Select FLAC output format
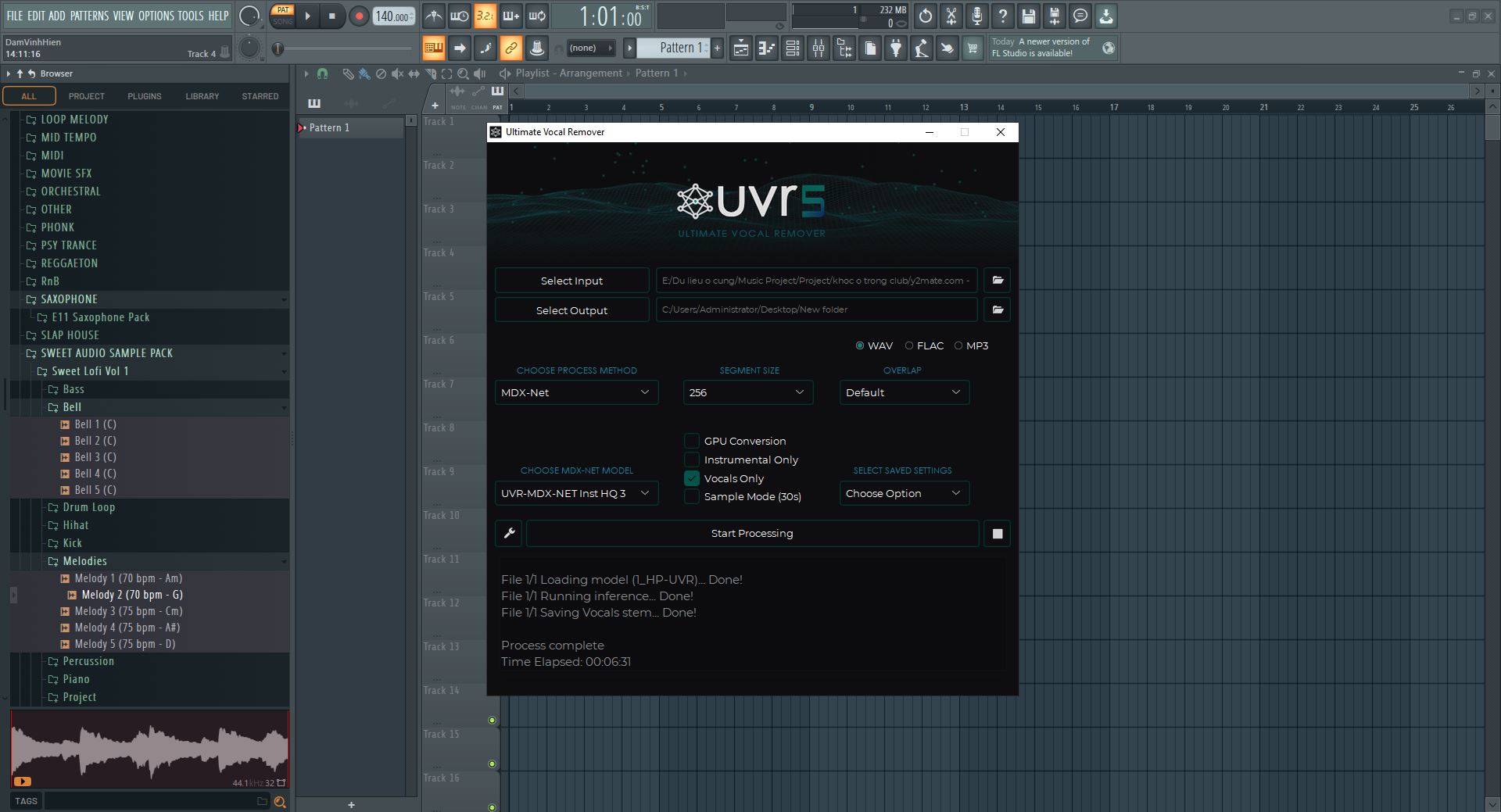The image size is (1501, 812). 923,345
